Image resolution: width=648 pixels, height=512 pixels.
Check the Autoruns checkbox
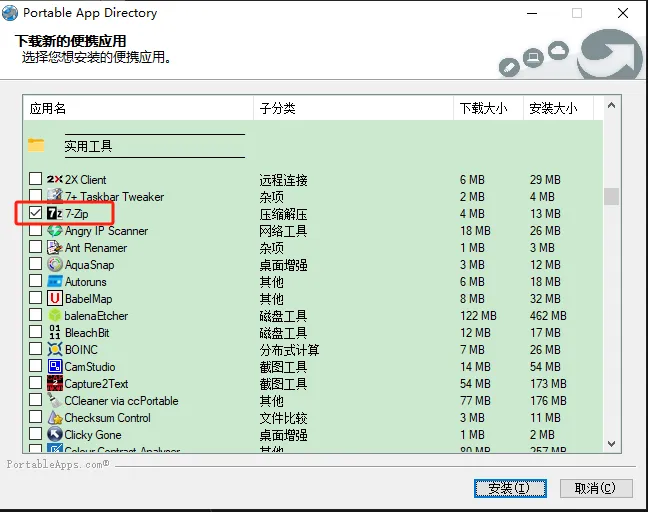[36, 281]
